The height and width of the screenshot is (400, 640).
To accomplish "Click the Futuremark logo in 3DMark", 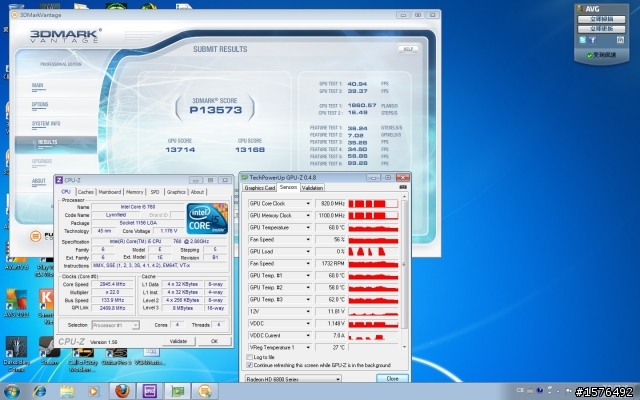I will [36, 236].
